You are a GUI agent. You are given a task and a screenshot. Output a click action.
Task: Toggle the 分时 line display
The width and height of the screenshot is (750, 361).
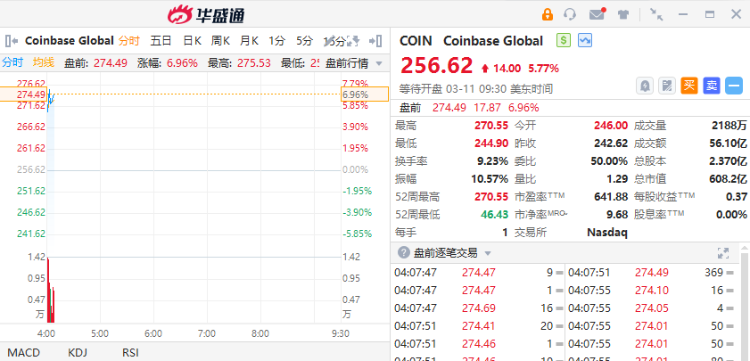click(12, 62)
